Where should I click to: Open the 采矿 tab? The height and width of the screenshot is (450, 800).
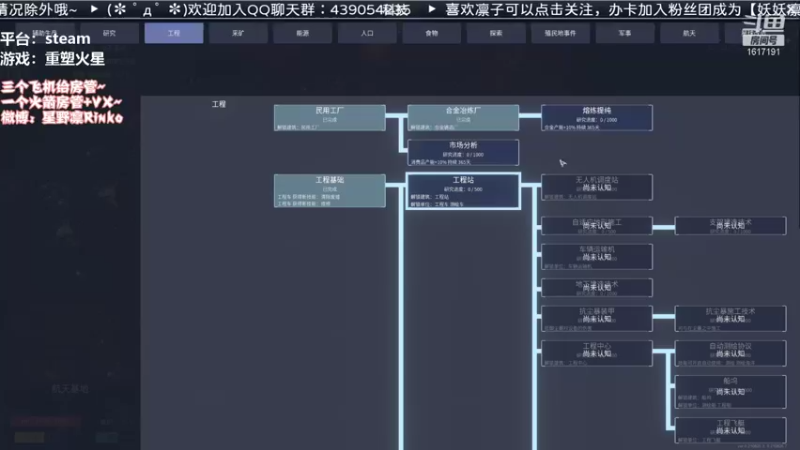pos(238,33)
